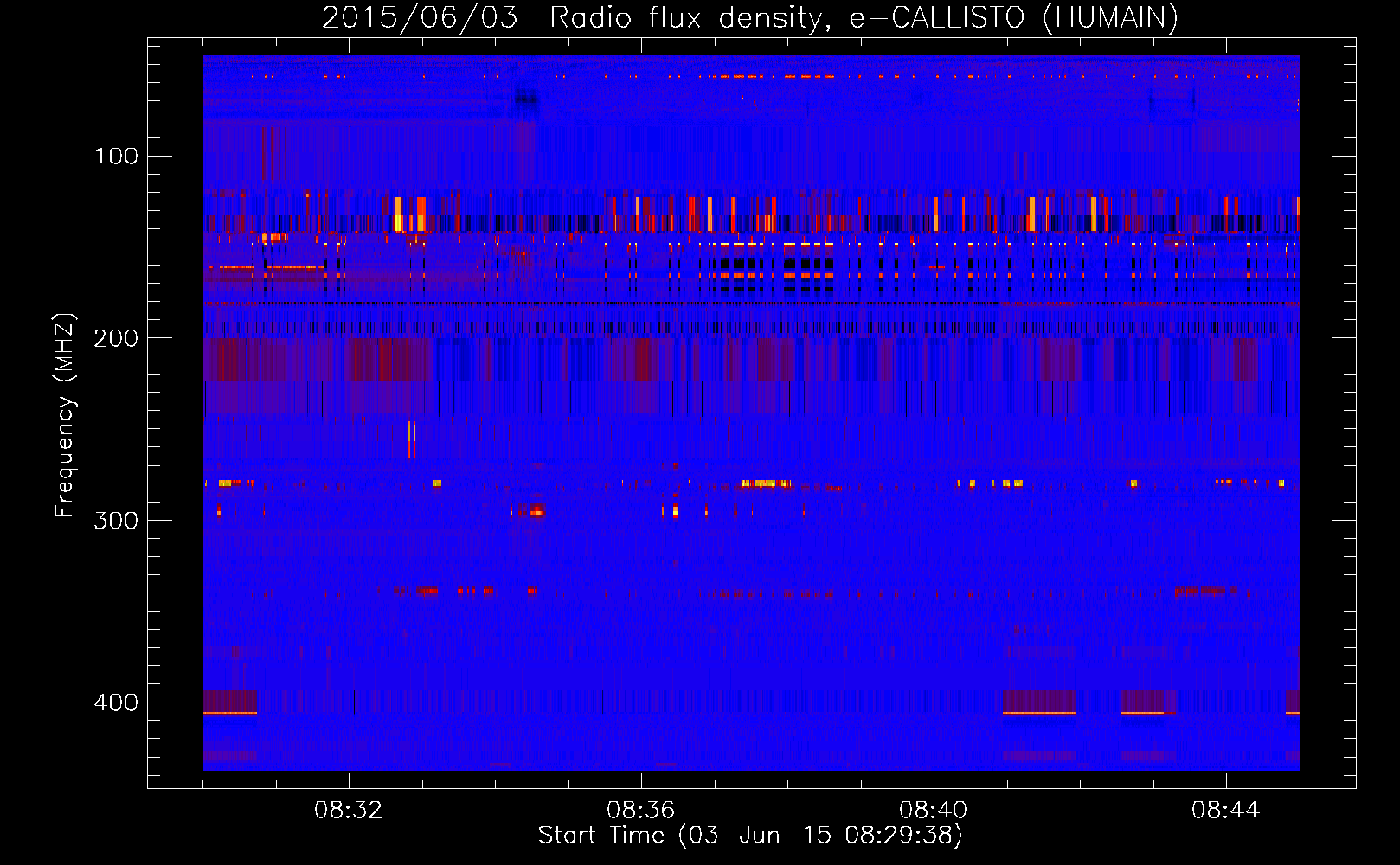Viewport: 1400px width, 865px height.
Task: Click the 08:40 time tick label
Action: tap(934, 811)
